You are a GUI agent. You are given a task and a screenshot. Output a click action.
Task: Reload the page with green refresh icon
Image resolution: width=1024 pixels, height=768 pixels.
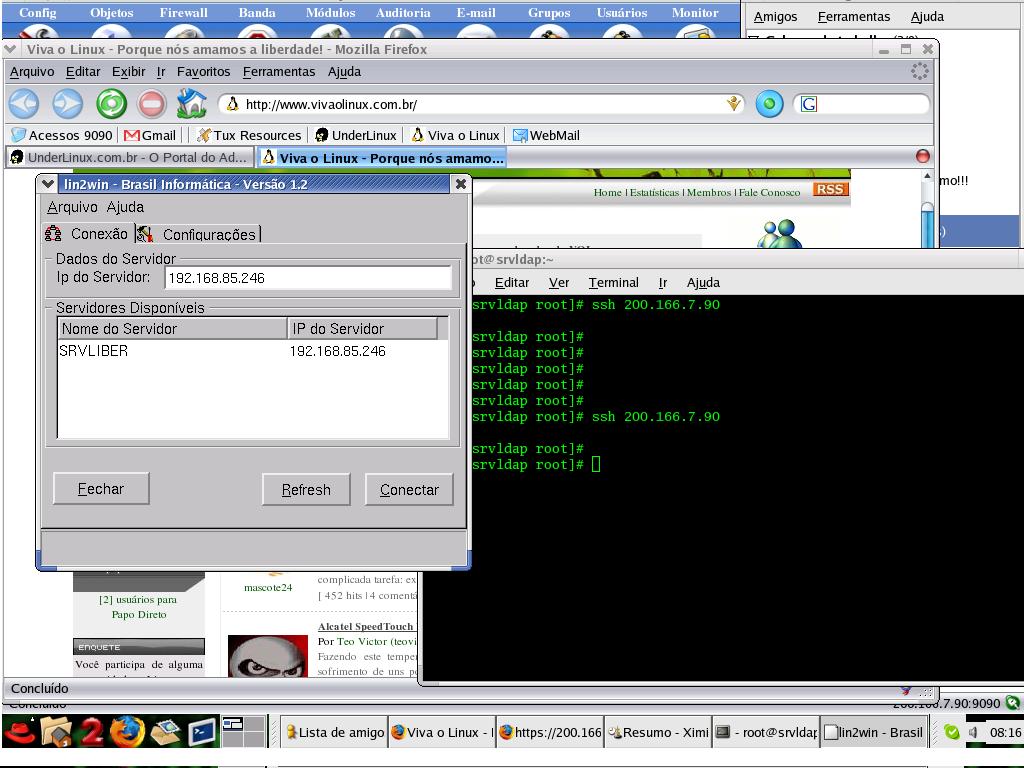pyautogui.click(x=112, y=104)
